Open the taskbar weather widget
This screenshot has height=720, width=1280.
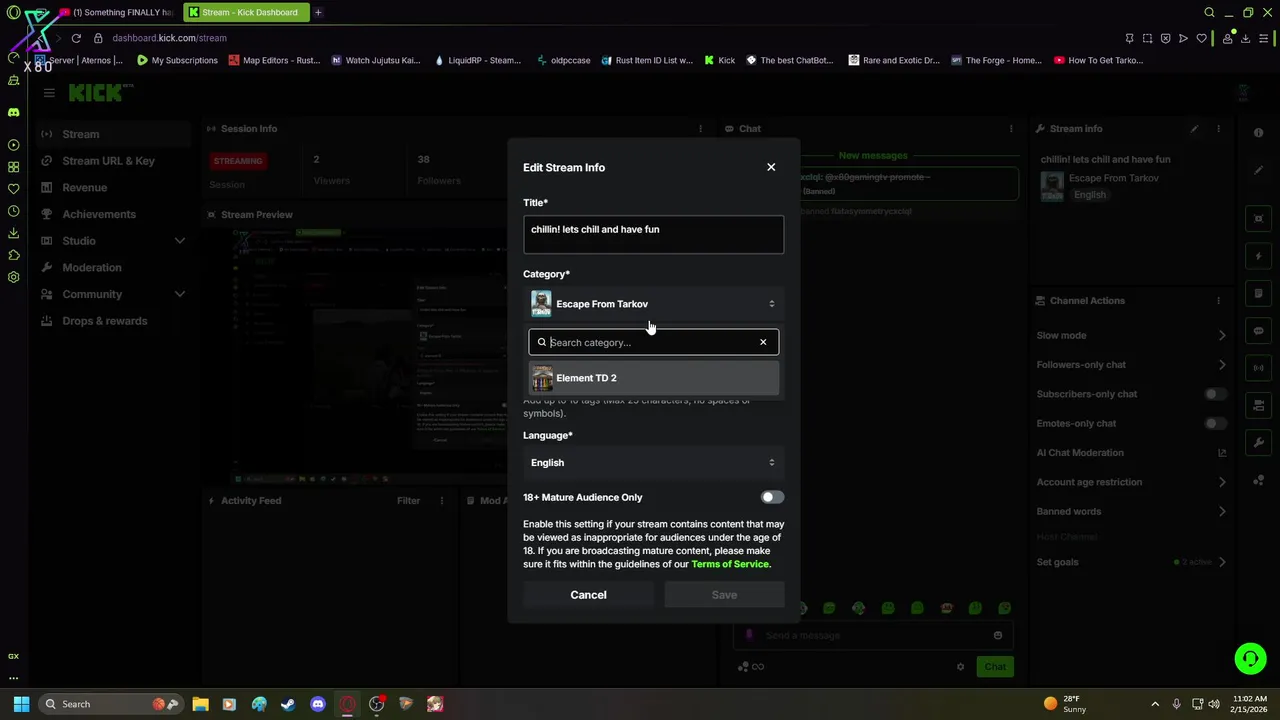1065,704
